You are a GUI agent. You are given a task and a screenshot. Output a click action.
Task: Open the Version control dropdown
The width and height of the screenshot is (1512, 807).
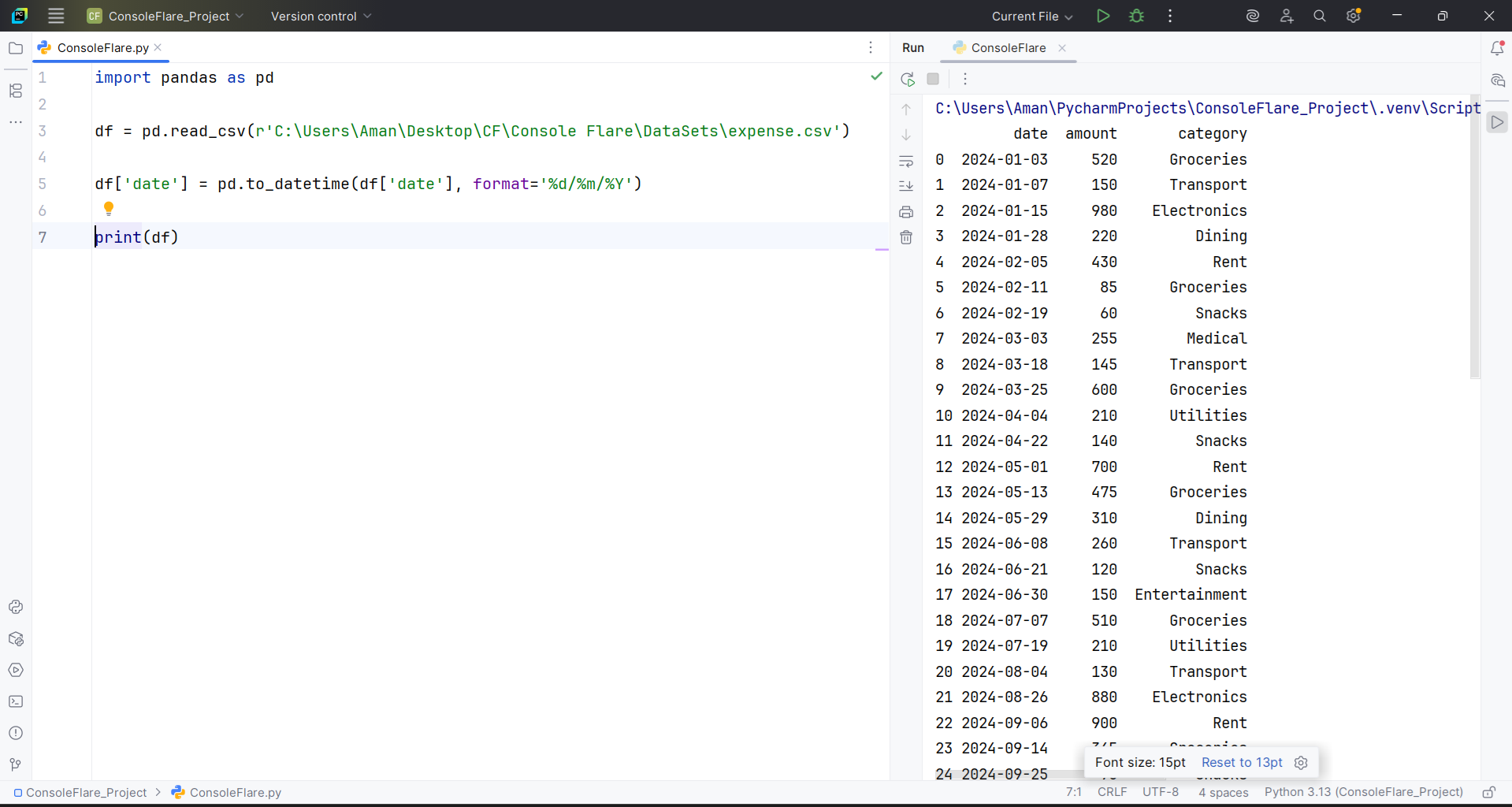(319, 16)
